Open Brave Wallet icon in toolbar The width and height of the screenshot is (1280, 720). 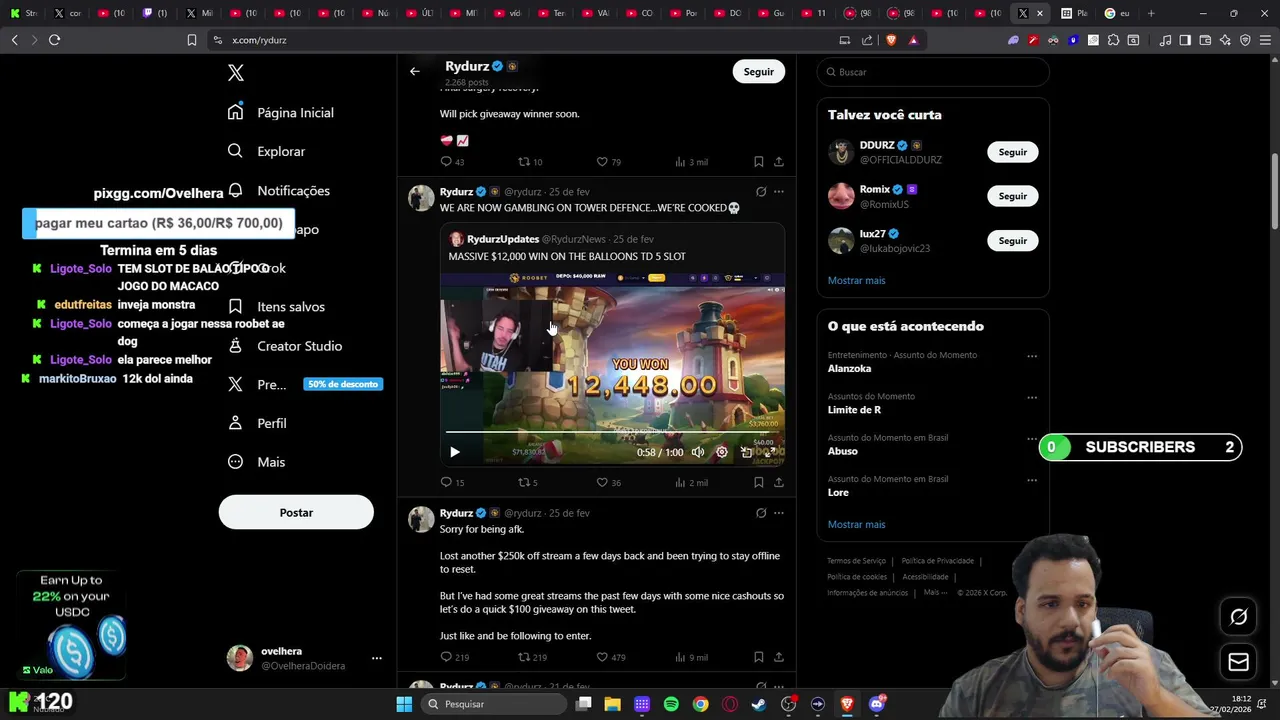[x=1205, y=40]
